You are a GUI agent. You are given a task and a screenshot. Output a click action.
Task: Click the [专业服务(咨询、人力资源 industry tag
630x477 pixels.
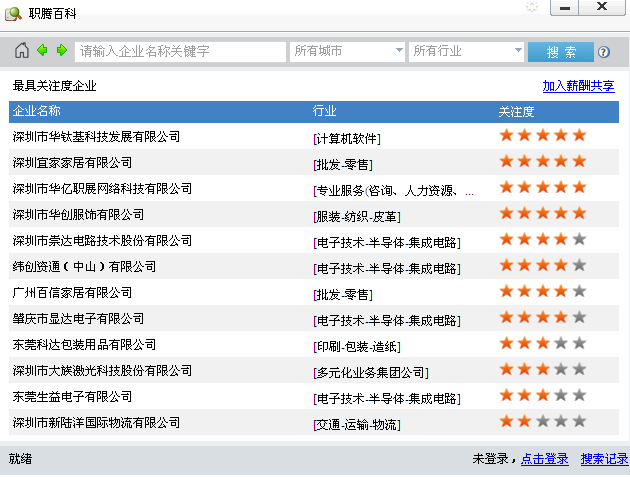tap(393, 190)
